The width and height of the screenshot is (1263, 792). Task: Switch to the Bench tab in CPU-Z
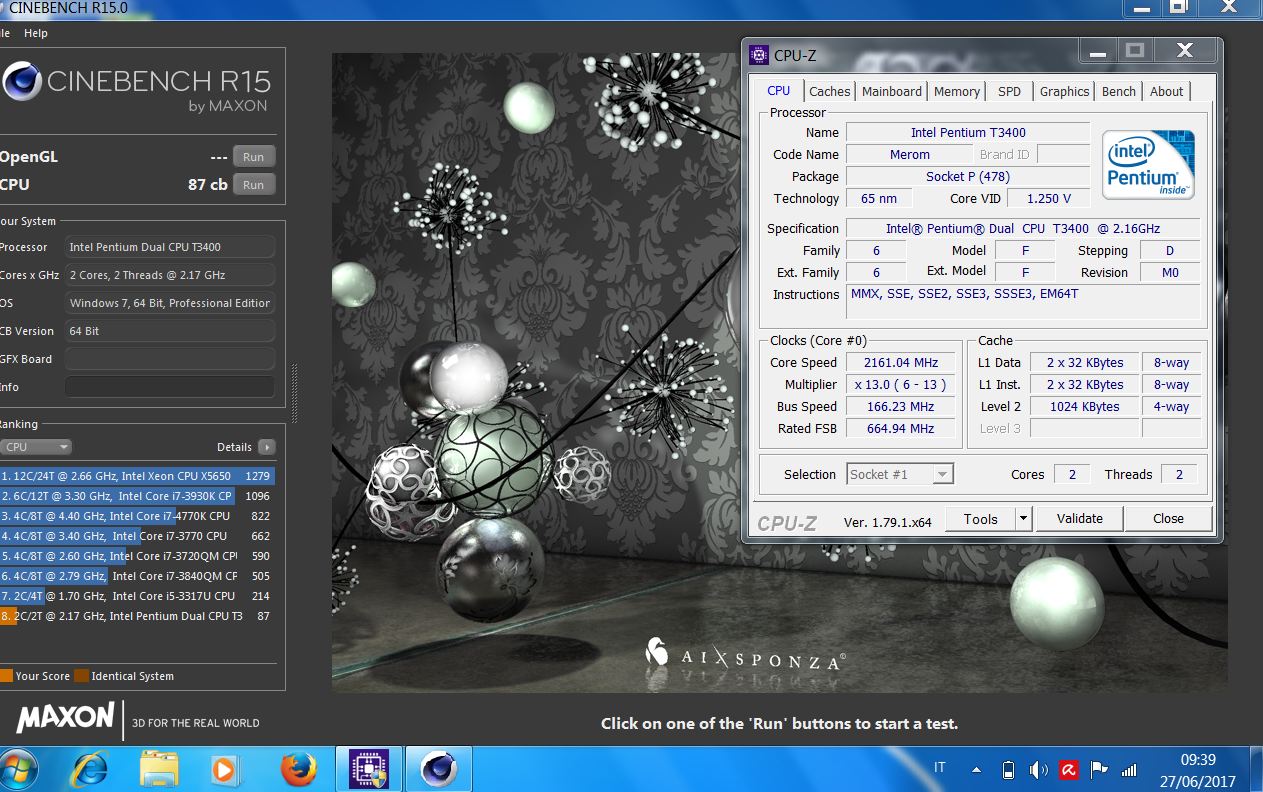[x=1118, y=91]
